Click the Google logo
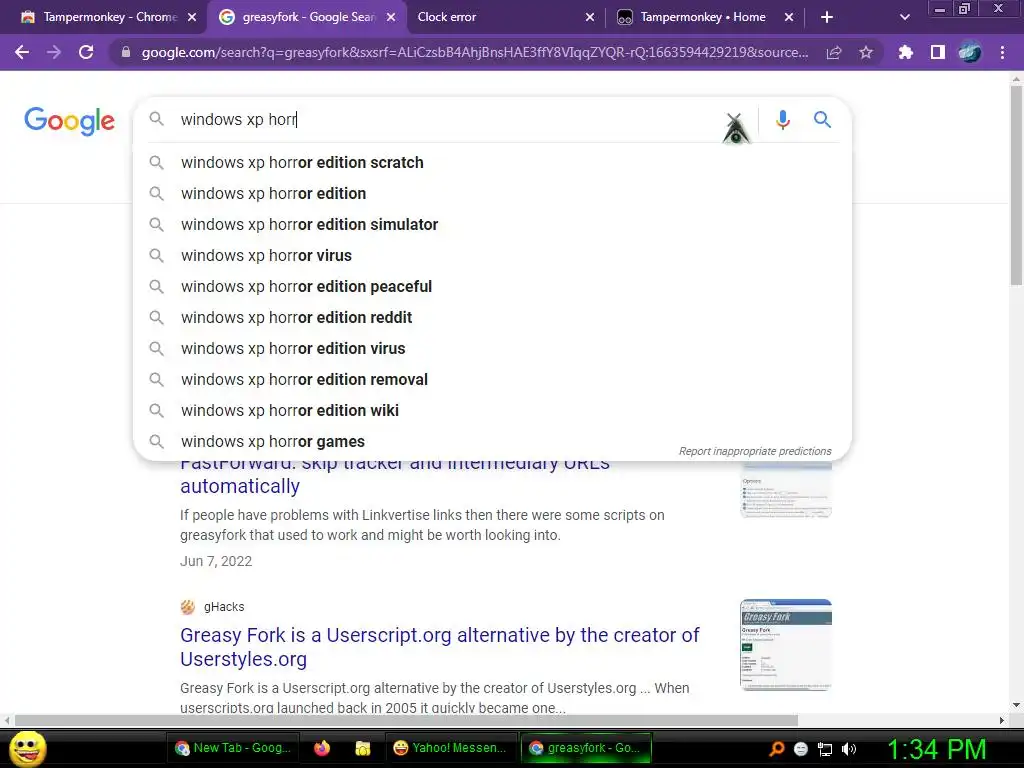 point(69,121)
